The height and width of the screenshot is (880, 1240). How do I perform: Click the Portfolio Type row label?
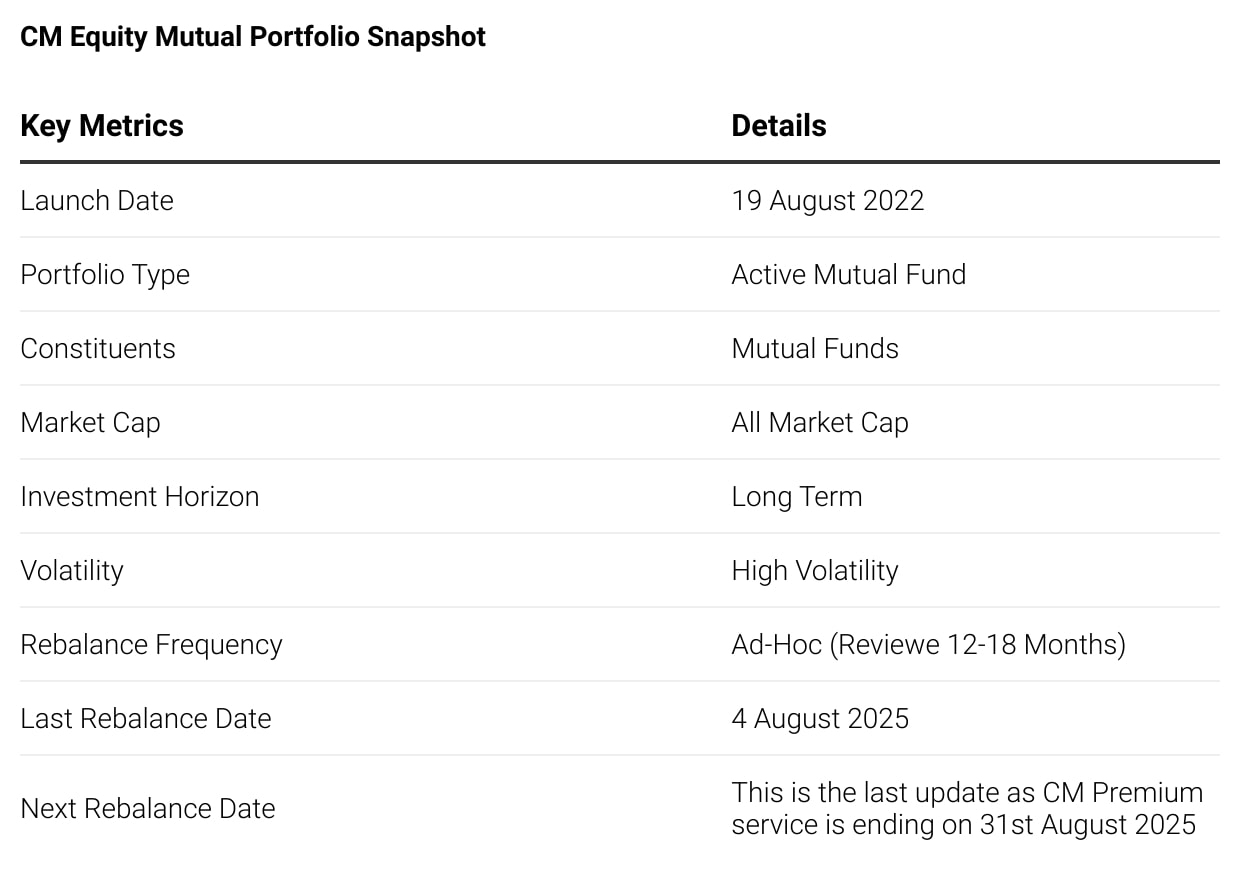[x=105, y=275]
